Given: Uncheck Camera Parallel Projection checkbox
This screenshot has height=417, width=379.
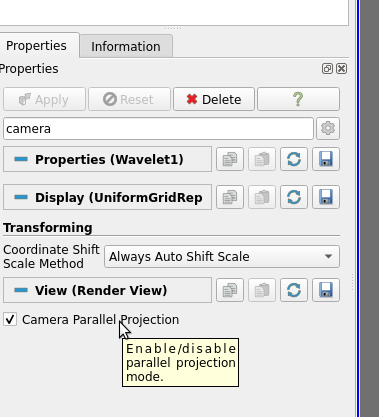Looking at the screenshot, I should point(10,319).
